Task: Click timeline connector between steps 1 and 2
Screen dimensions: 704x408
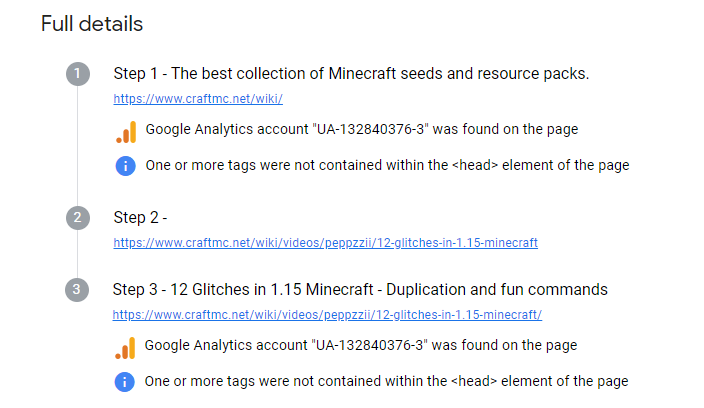Action: (x=78, y=146)
